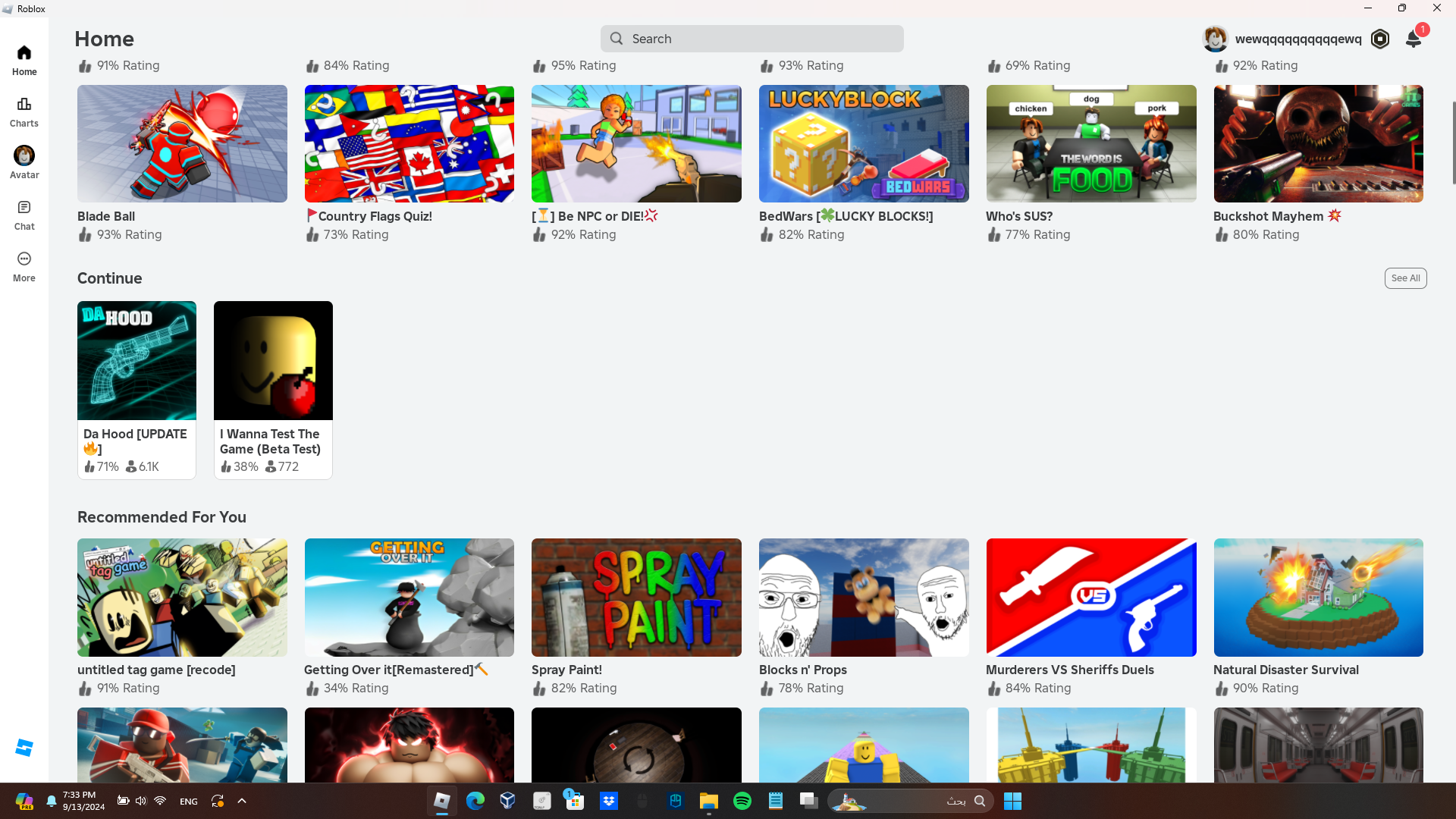Open the Notepad app in taskbar

(x=776, y=801)
